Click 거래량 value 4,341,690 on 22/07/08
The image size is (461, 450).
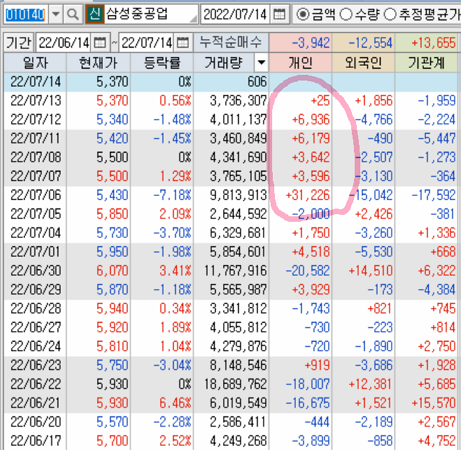pyautogui.click(x=238, y=157)
